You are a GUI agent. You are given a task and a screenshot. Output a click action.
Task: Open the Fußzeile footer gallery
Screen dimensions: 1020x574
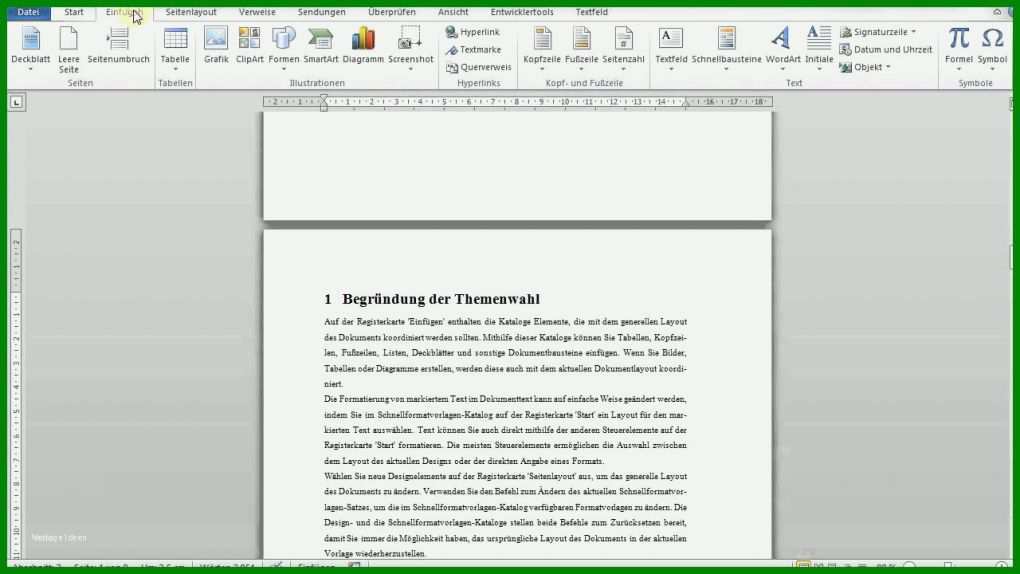pyautogui.click(x=582, y=48)
